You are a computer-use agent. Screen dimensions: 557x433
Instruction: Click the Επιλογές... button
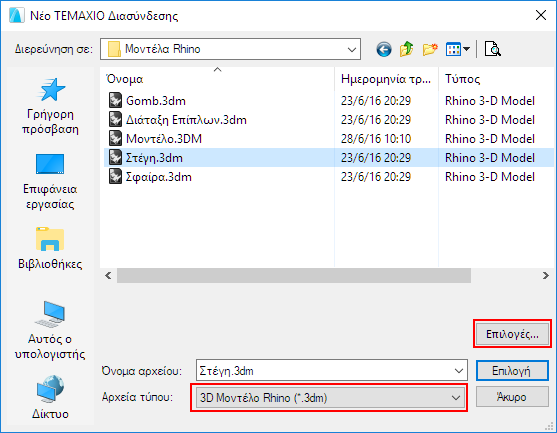[512, 334]
